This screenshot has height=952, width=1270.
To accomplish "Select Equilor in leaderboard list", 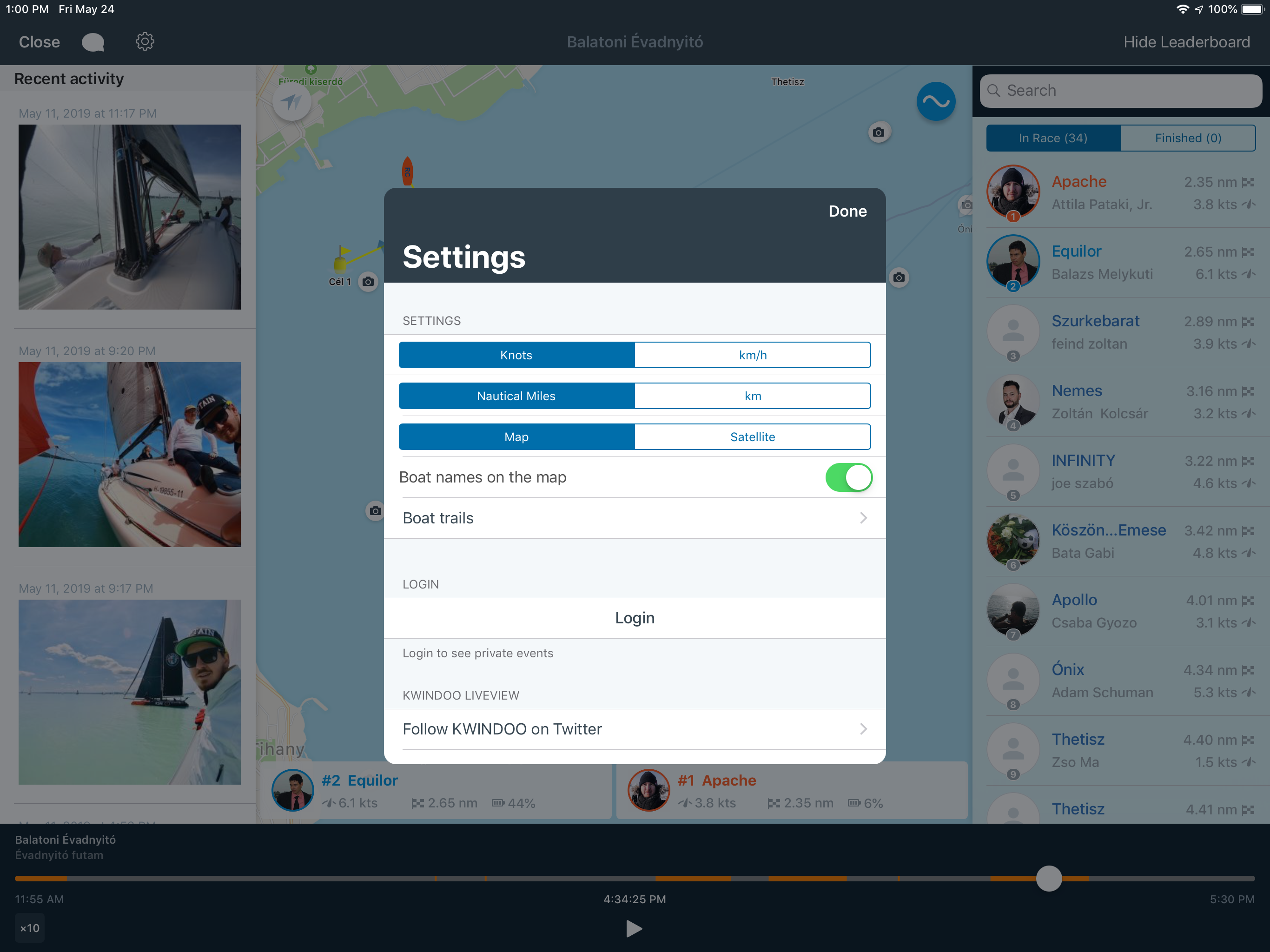I will click(x=1121, y=262).
